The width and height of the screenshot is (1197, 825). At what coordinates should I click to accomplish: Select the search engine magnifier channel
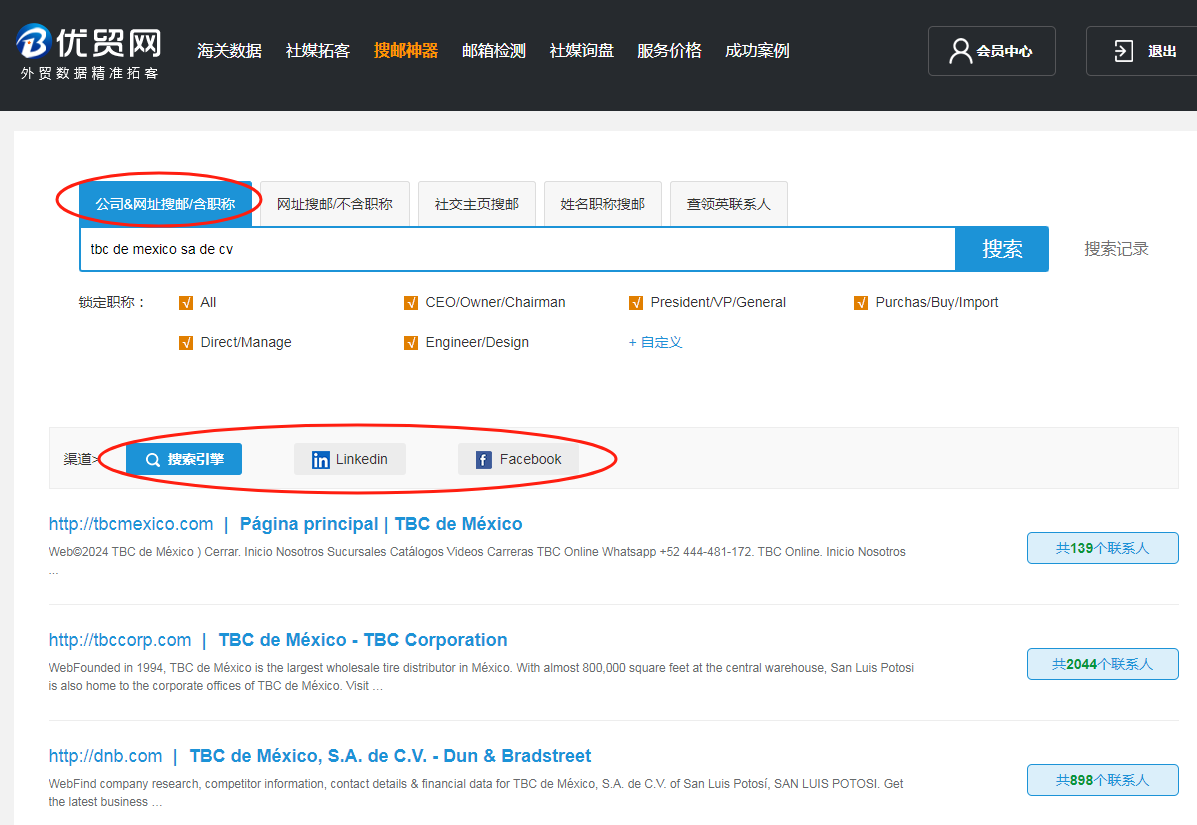tap(153, 460)
